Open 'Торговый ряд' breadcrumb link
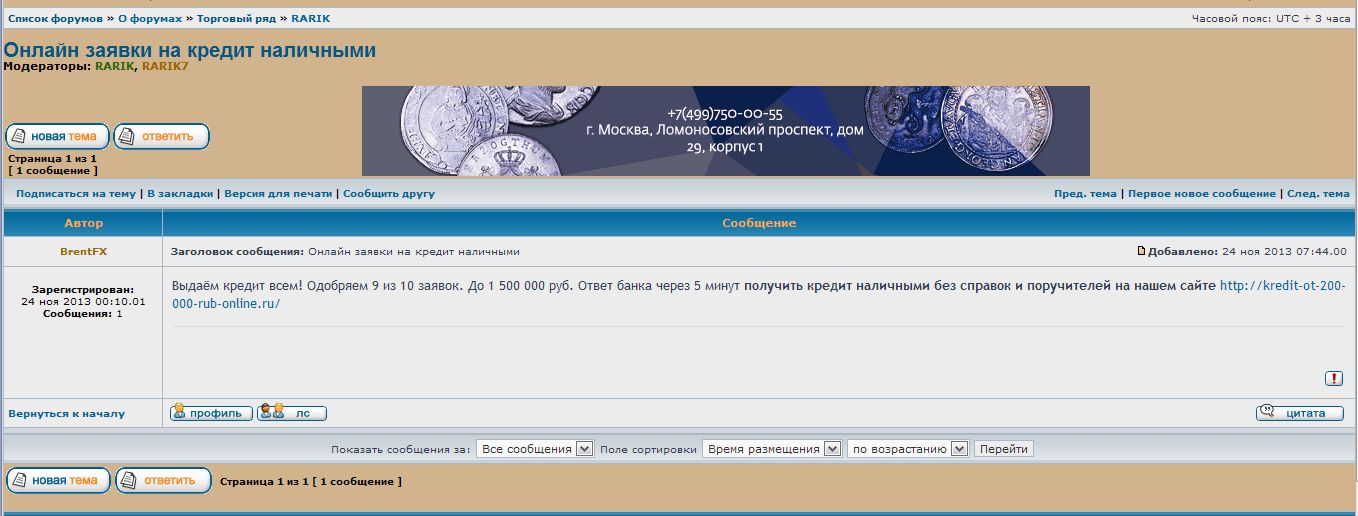 [237, 19]
